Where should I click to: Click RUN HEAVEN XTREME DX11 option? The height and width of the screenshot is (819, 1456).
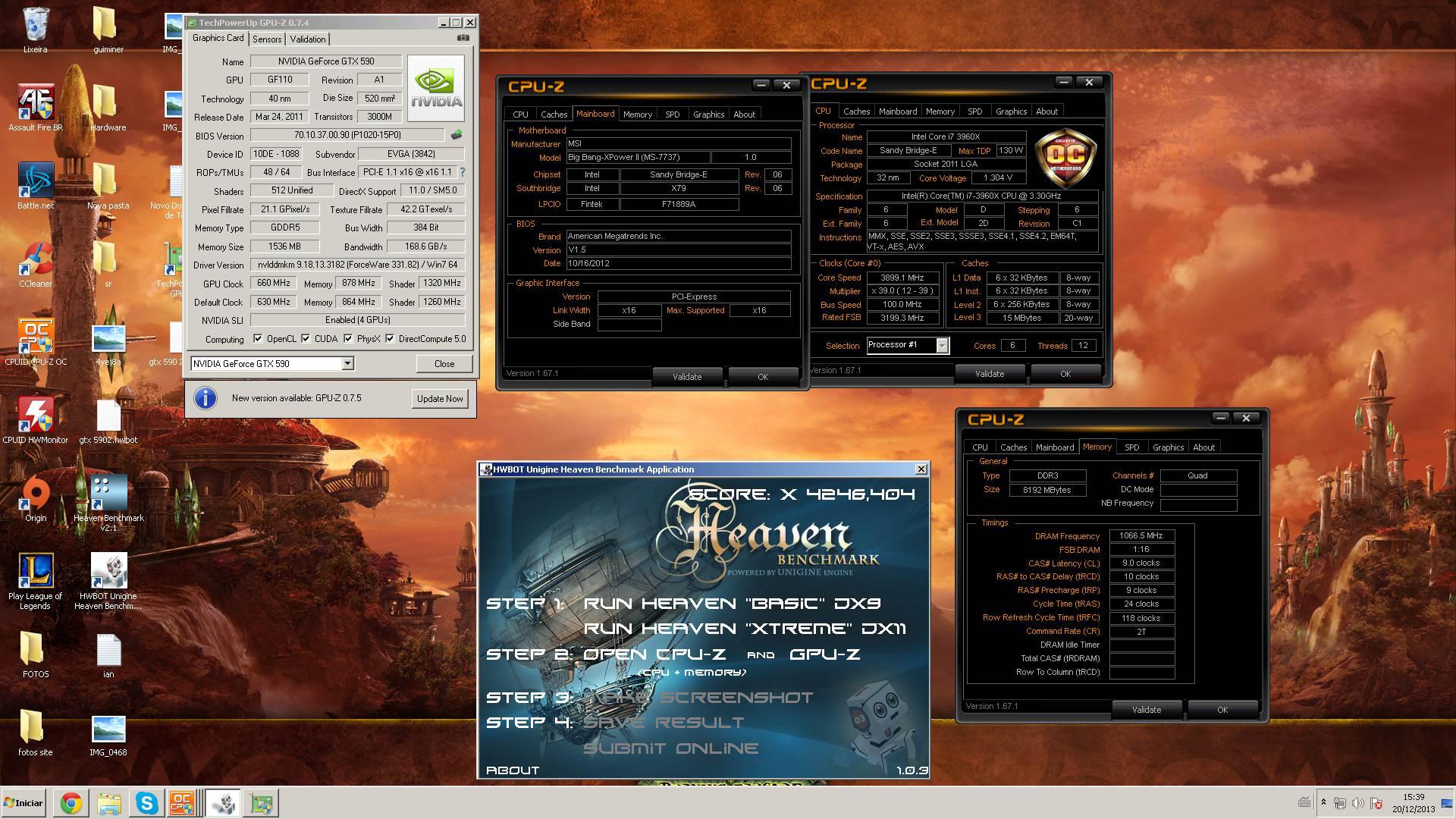[744, 629]
